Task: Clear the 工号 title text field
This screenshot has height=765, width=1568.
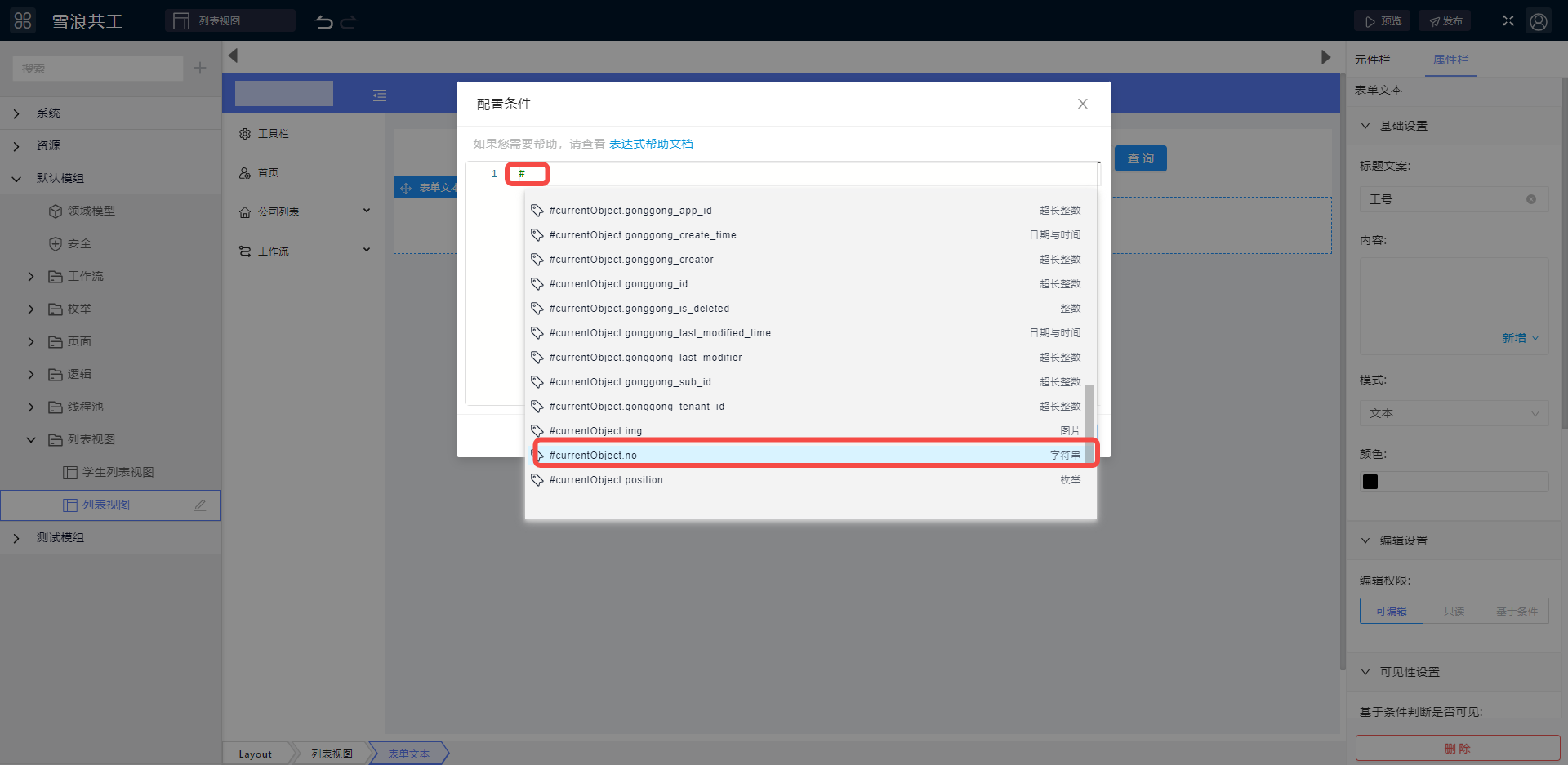Action: (1531, 199)
